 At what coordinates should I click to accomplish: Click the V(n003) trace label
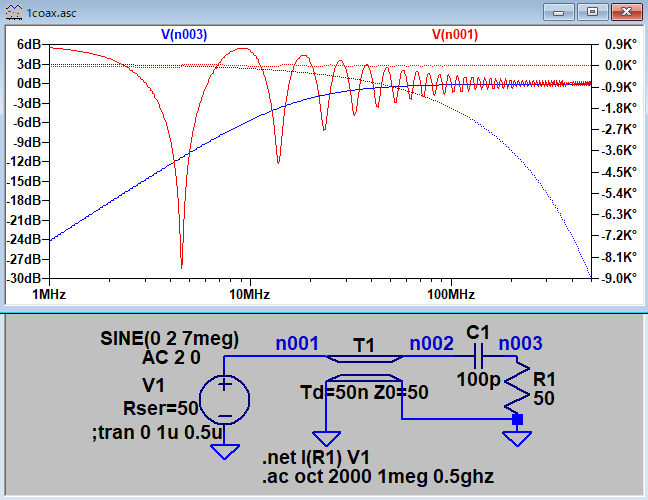point(184,34)
